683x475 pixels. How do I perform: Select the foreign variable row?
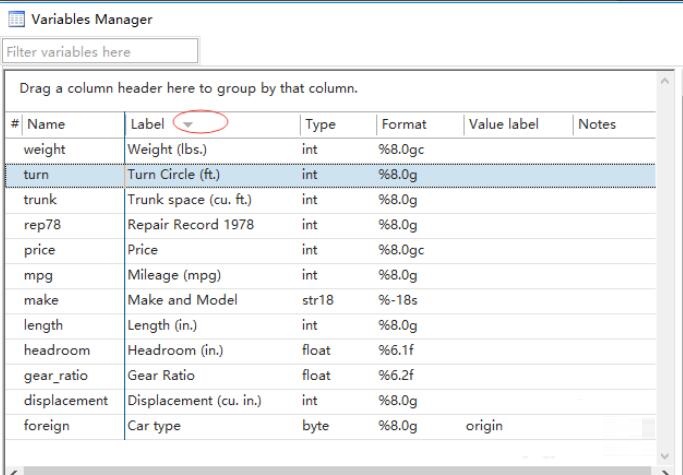[46, 426]
